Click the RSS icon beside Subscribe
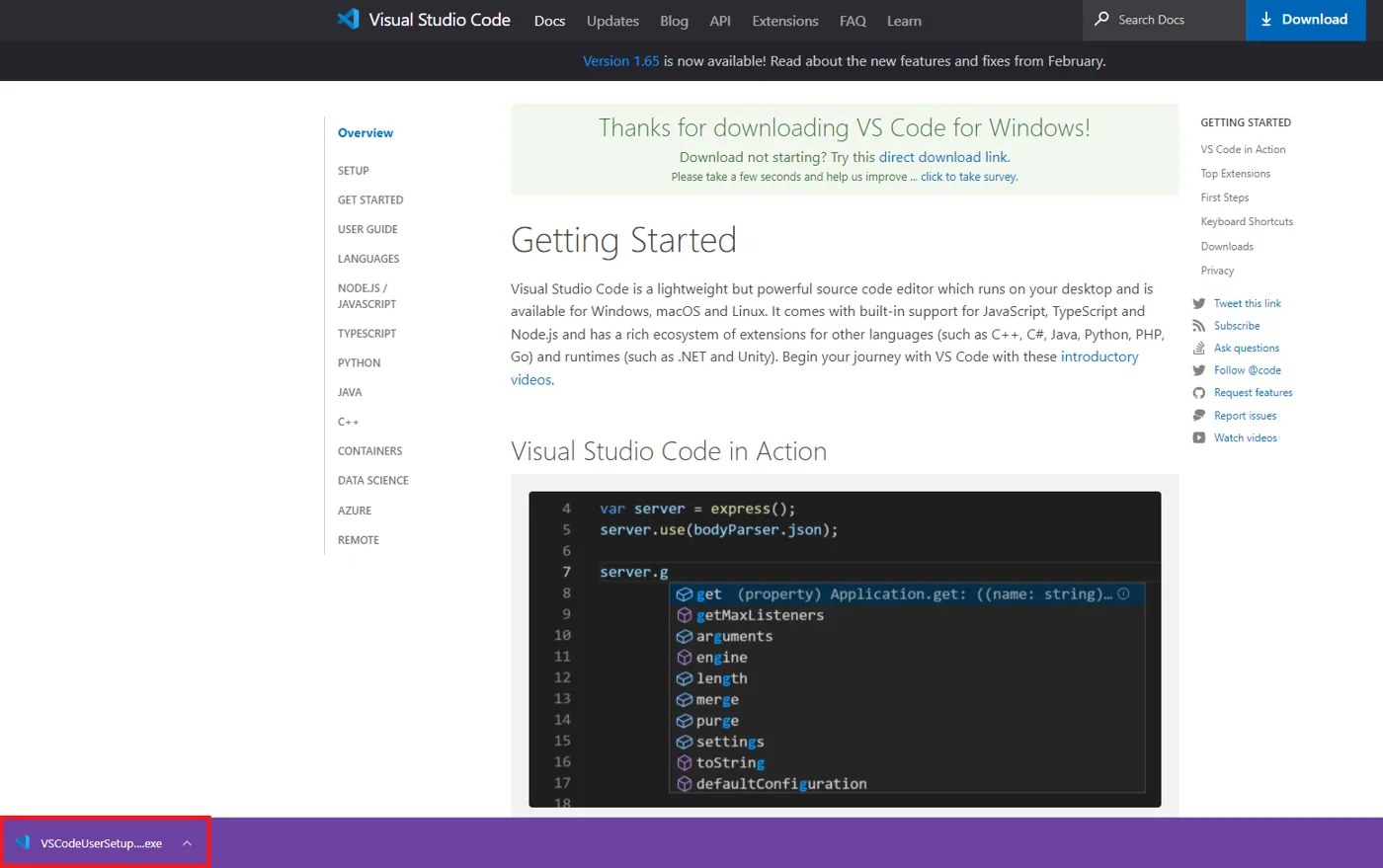Image resolution: width=1383 pixels, height=868 pixels. point(1198,326)
